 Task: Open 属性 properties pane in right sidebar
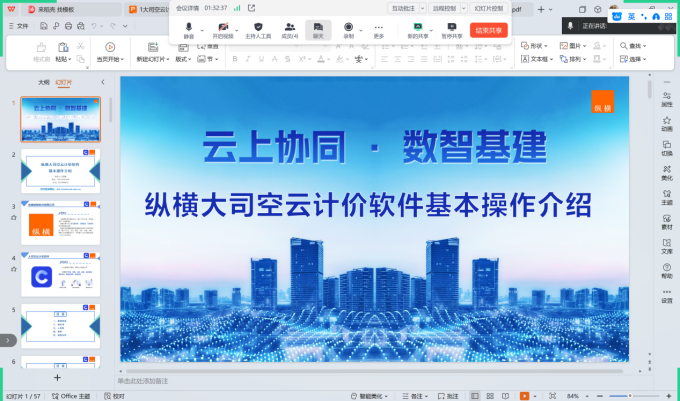click(666, 97)
